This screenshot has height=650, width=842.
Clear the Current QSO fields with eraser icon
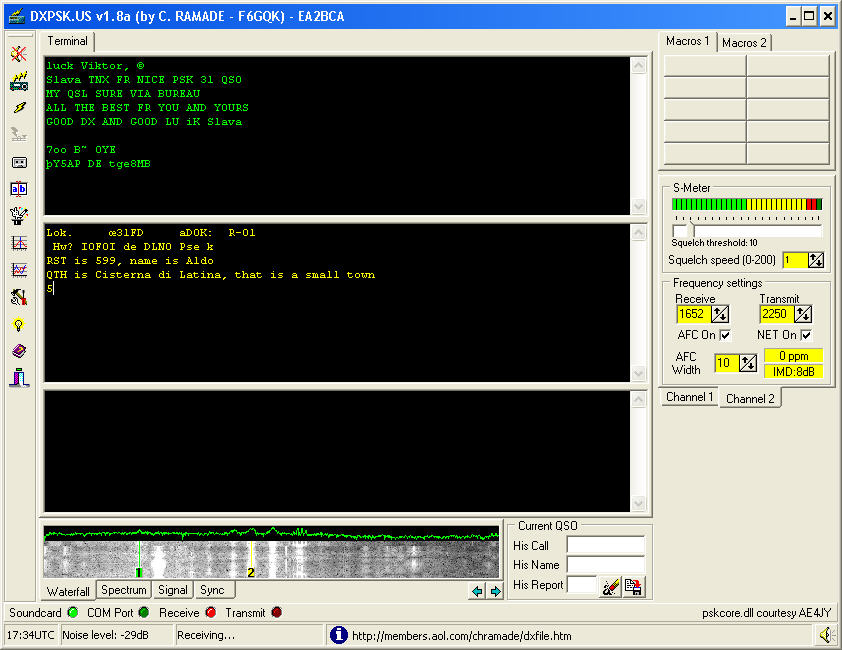point(610,587)
